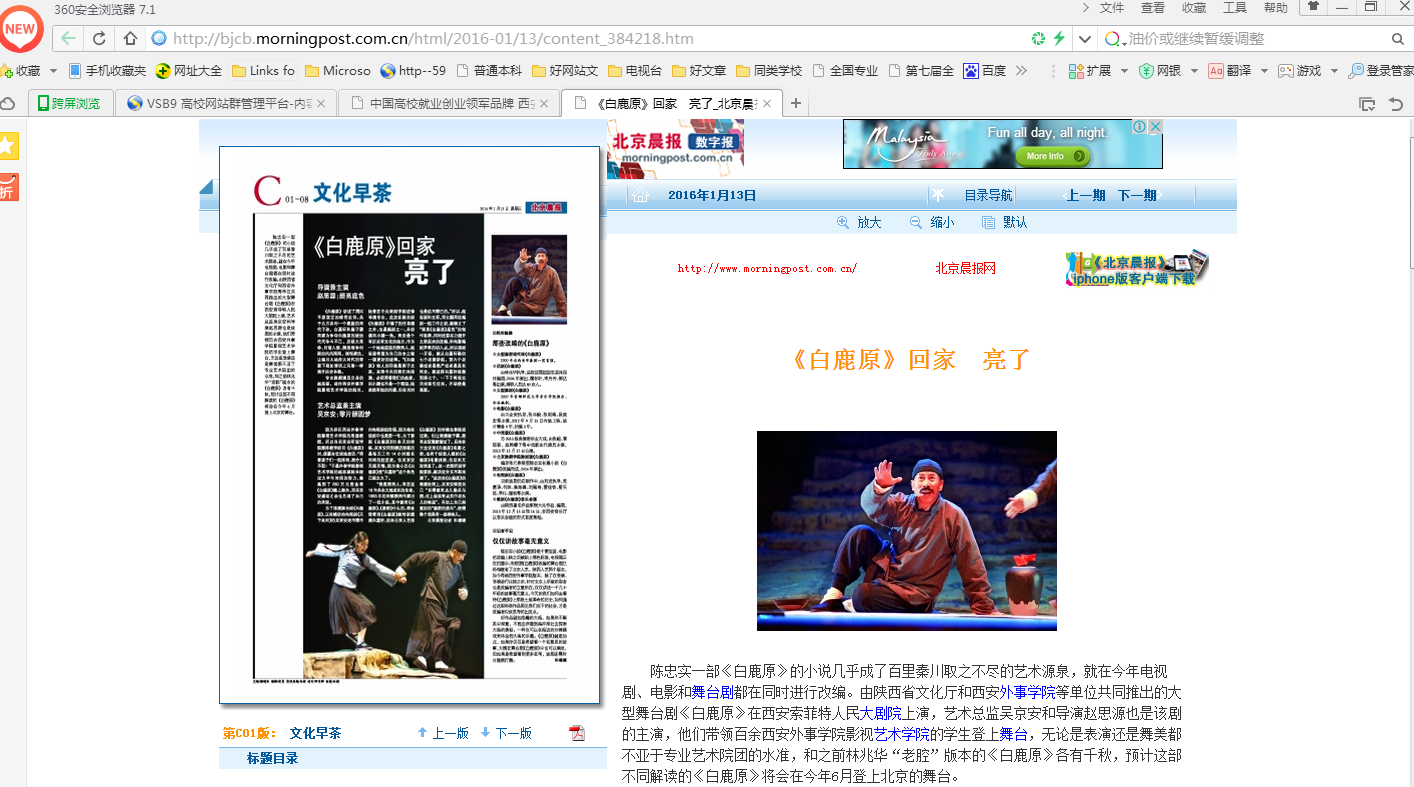Click the browser back arrow button
The width and height of the screenshot is (1414, 787).
[x=68, y=39]
